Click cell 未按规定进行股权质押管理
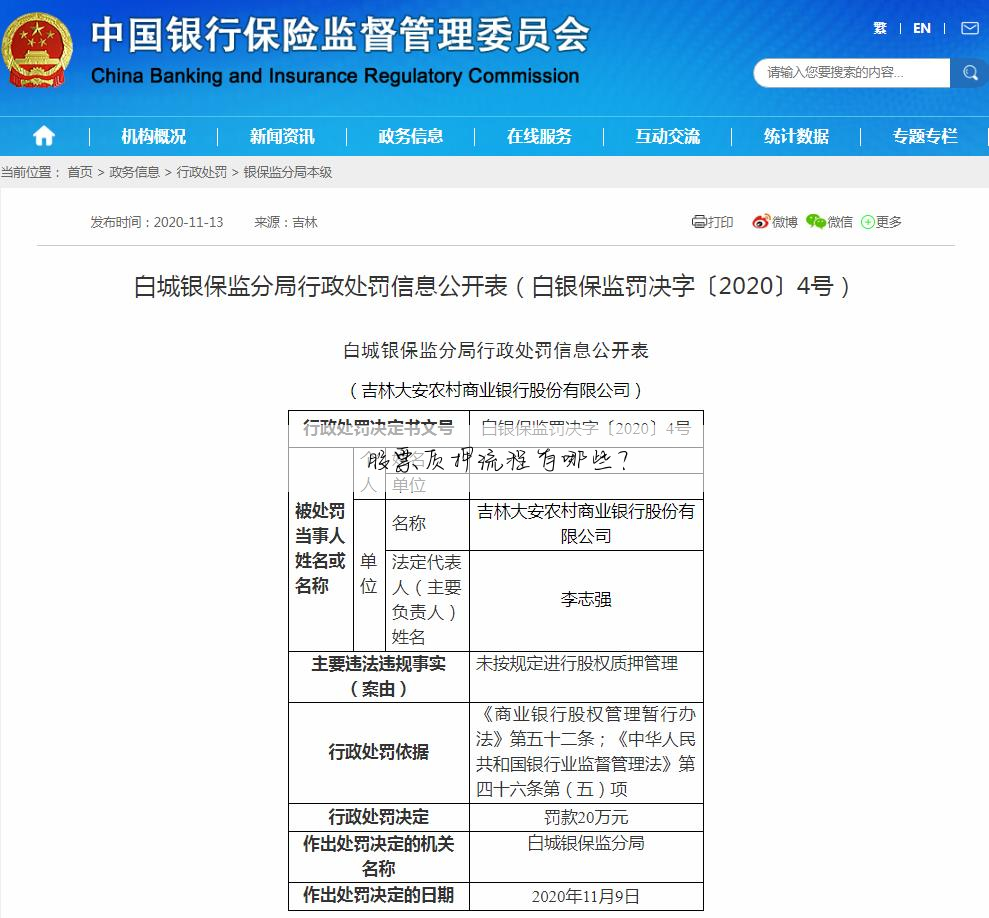 (x=586, y=676)
